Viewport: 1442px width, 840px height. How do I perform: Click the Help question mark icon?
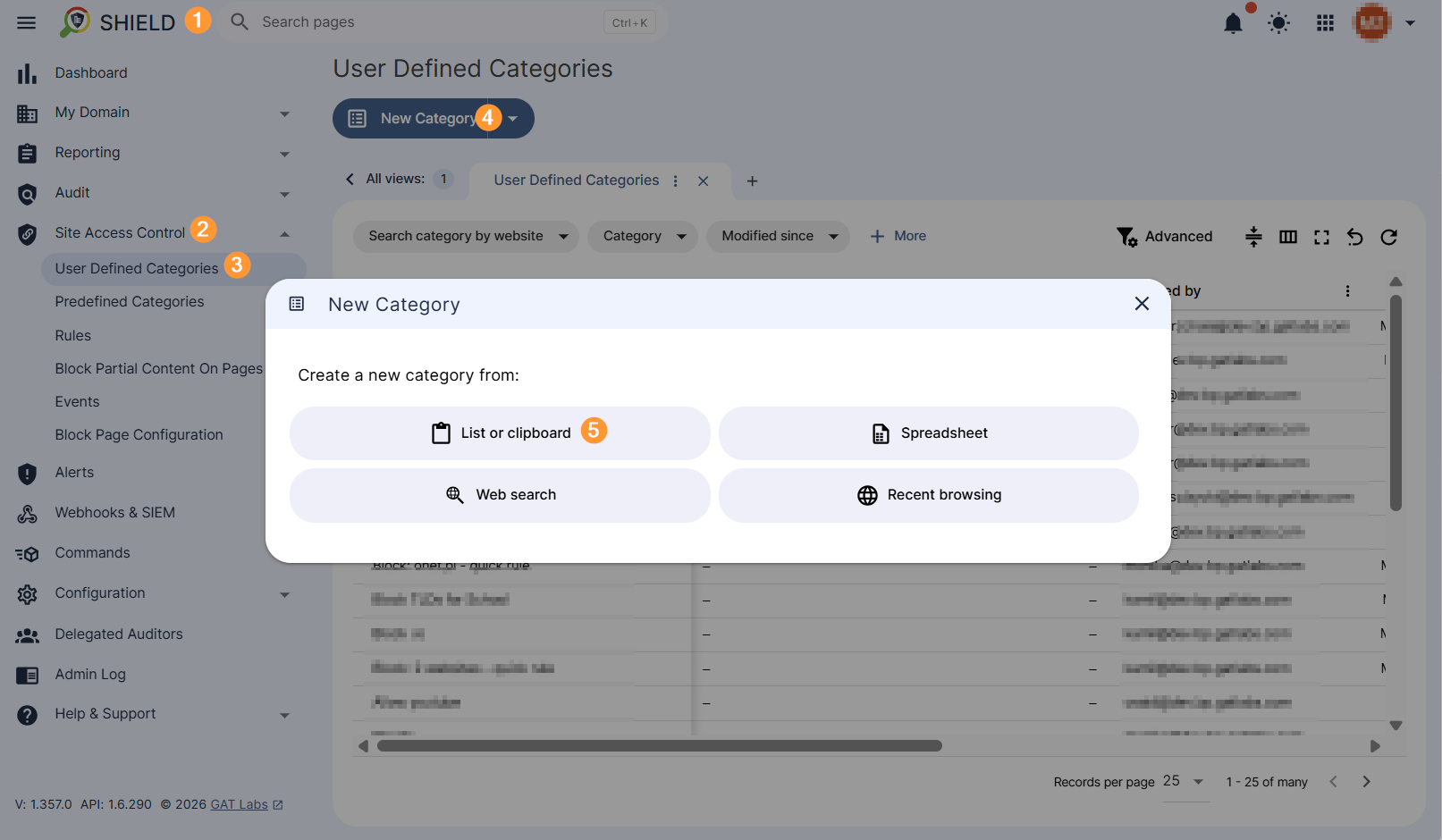click(x=27, y=715)
